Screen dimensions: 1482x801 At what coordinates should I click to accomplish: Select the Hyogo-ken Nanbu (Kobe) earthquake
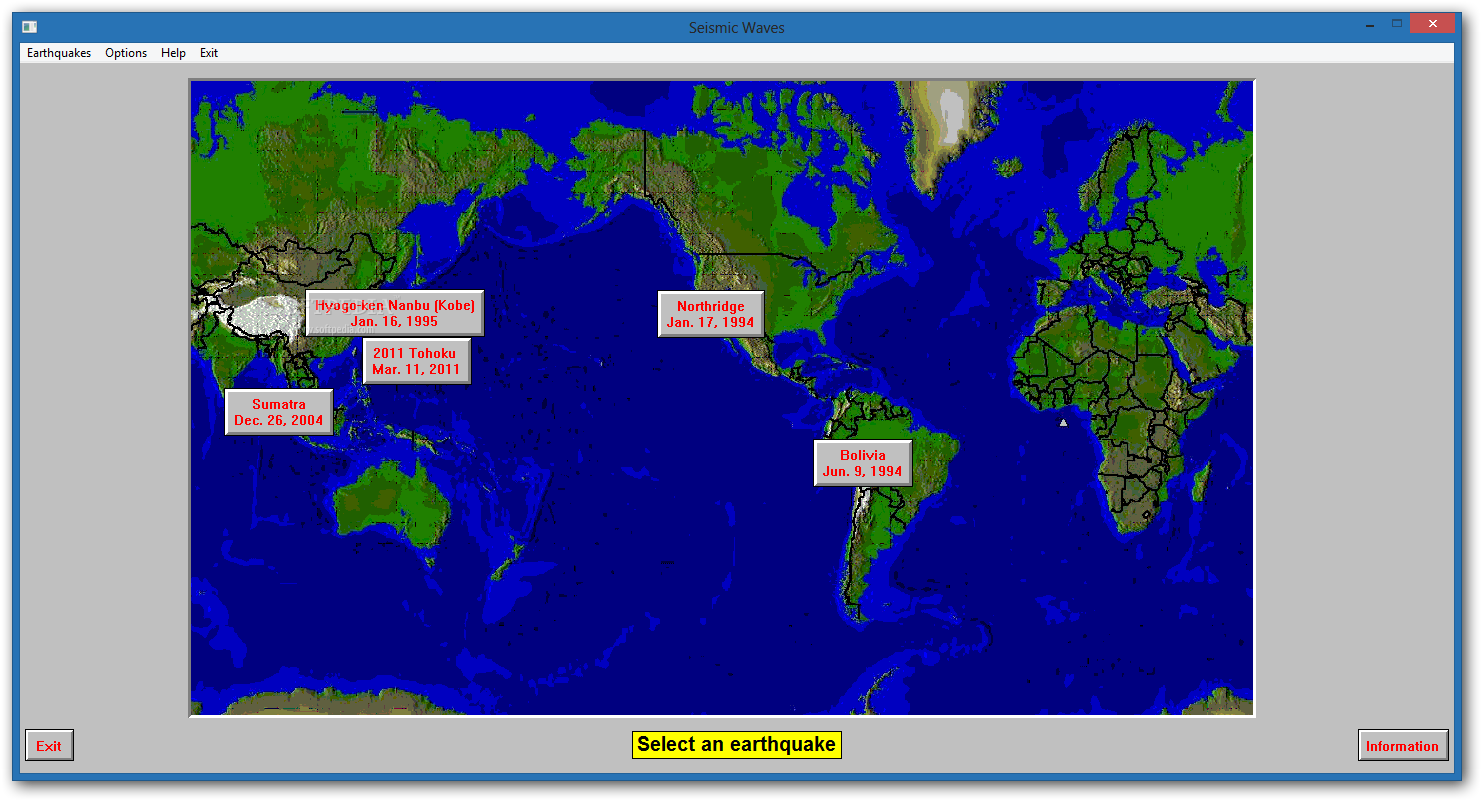tap(395, 313)
